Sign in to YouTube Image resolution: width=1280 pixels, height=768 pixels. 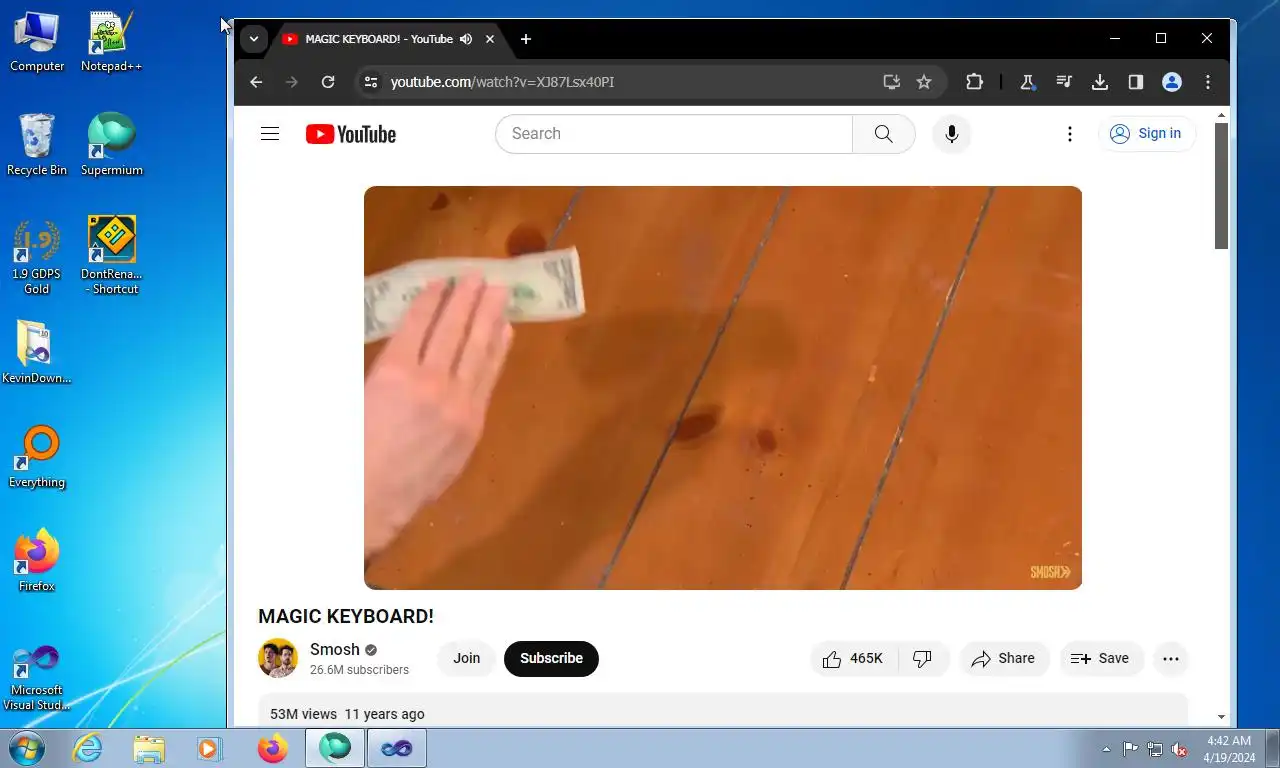tap(1146, 134)
